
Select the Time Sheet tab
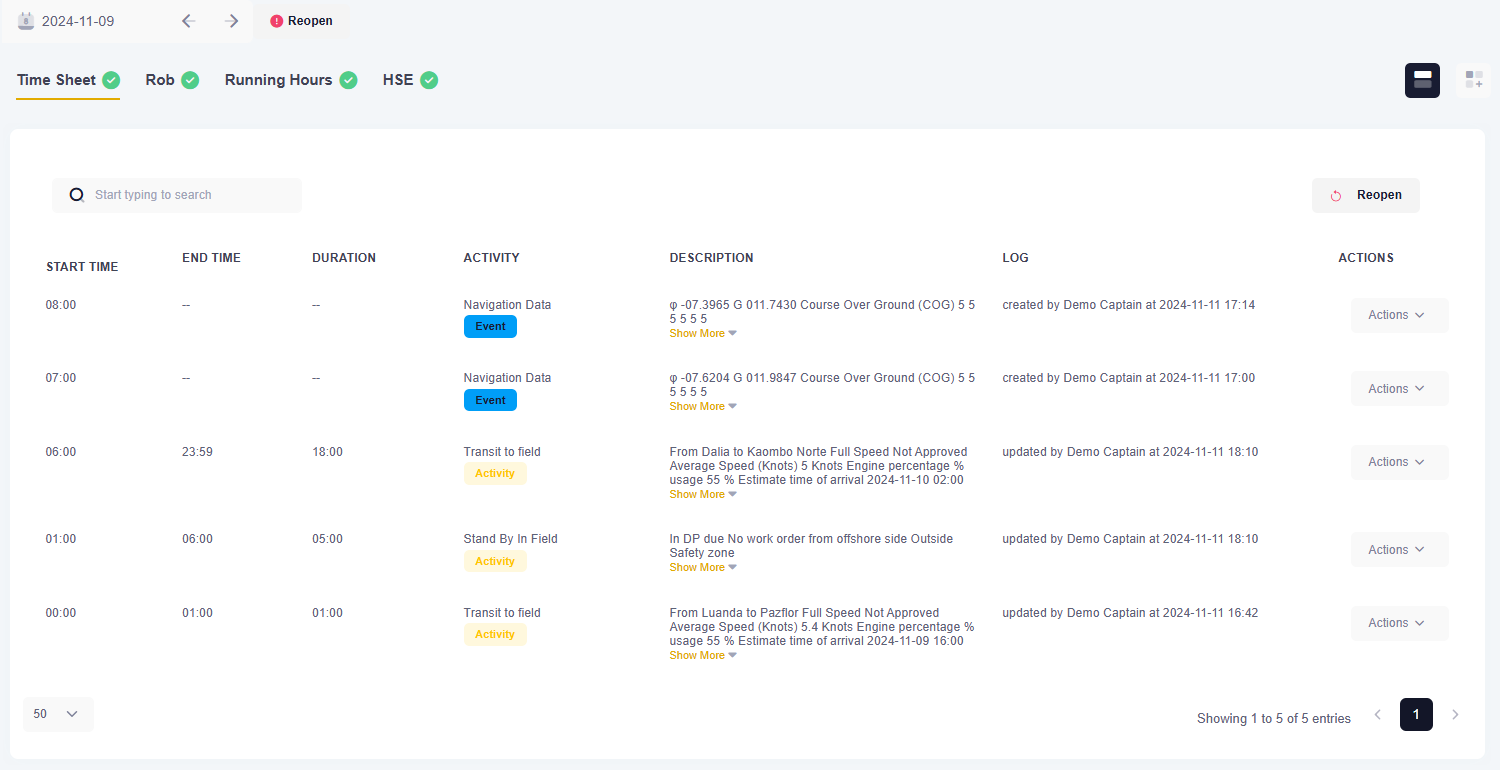(x=57, y=80)
